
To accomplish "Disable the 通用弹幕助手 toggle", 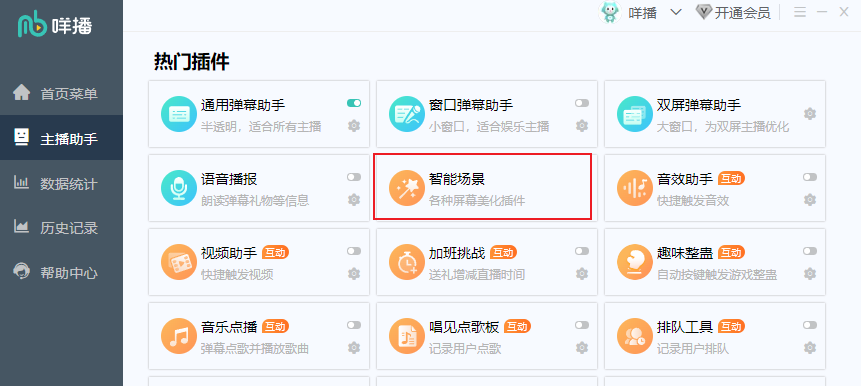I will click(x=354, y=103).
